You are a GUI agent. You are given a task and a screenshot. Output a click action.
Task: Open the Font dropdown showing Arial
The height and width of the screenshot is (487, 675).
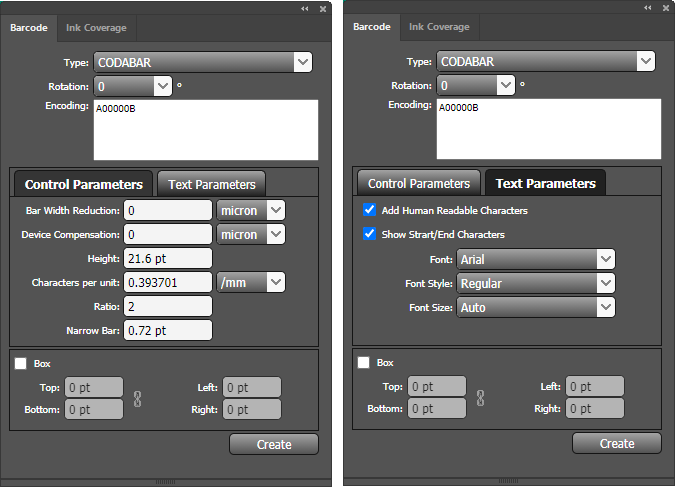535,260
